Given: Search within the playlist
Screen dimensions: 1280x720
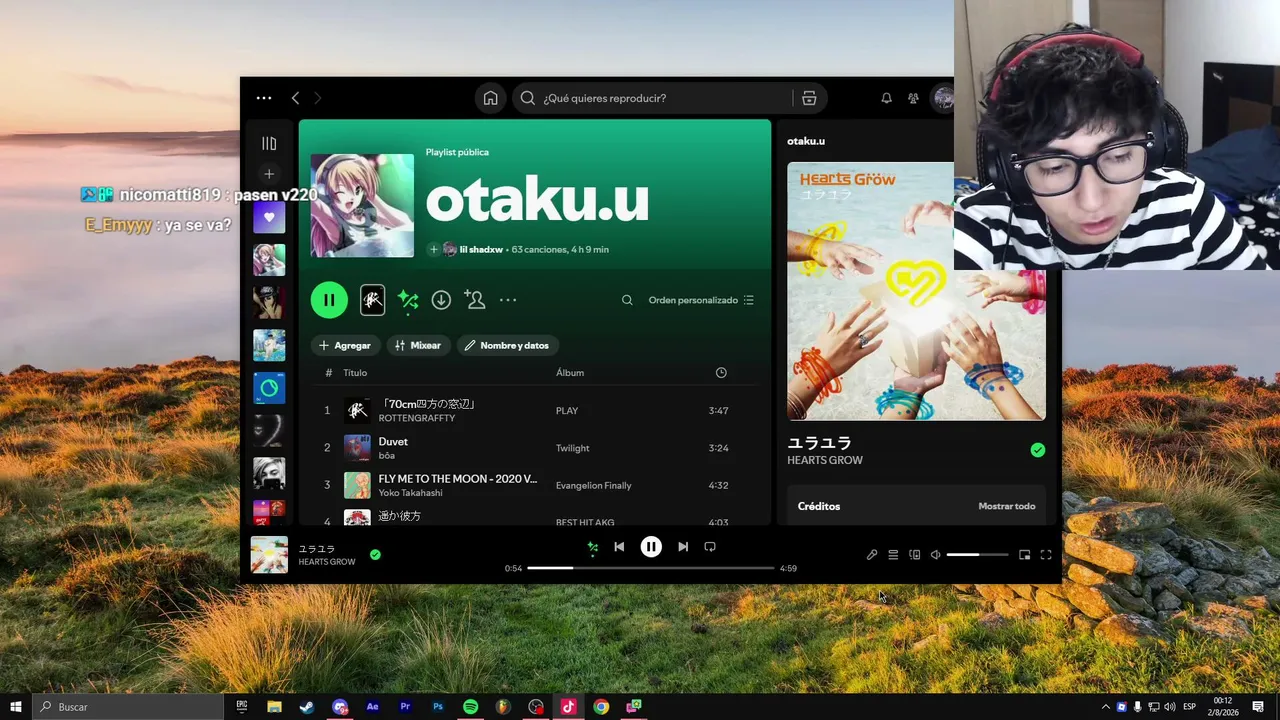Looking at the screenshot, I should tap(627, 300).
